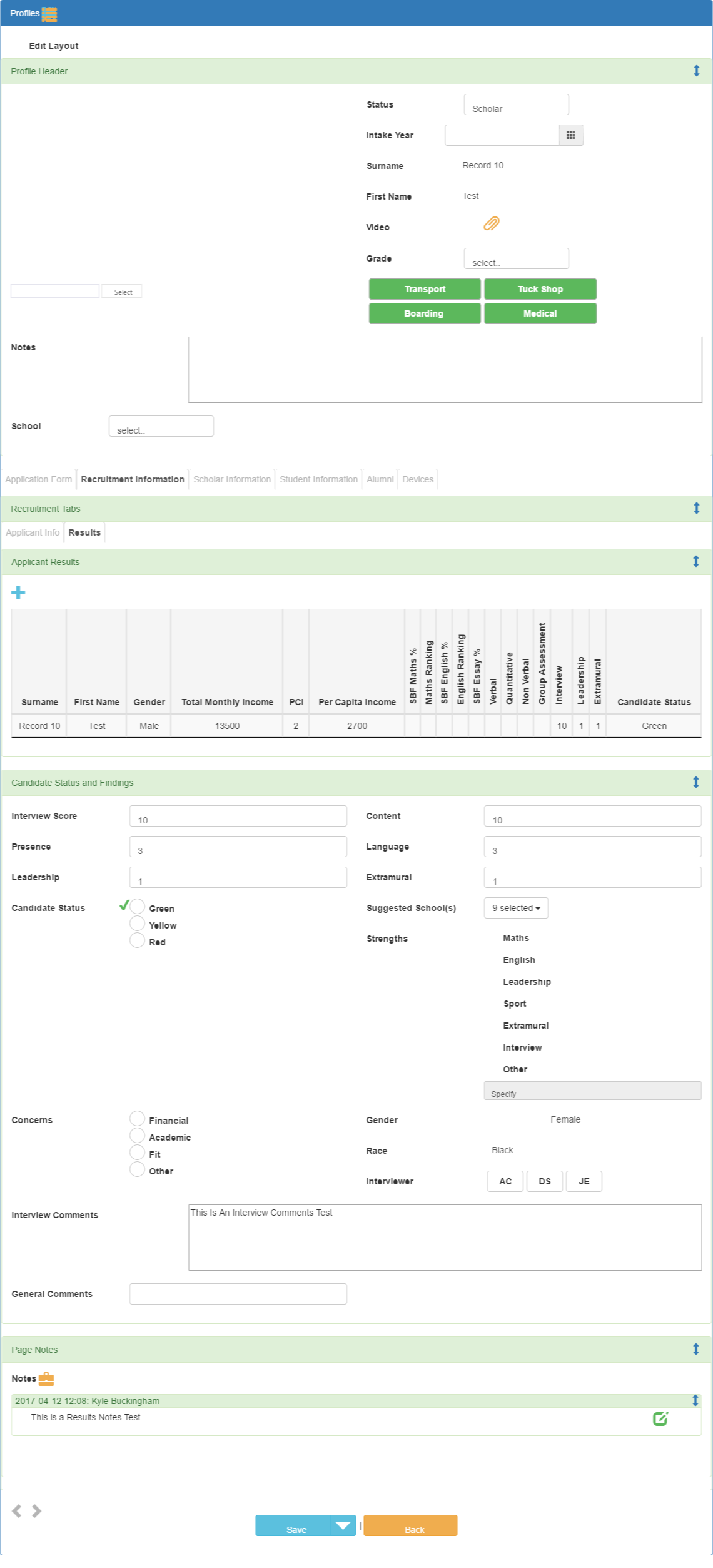Select Yellow candidate status radio

[138, 924]
